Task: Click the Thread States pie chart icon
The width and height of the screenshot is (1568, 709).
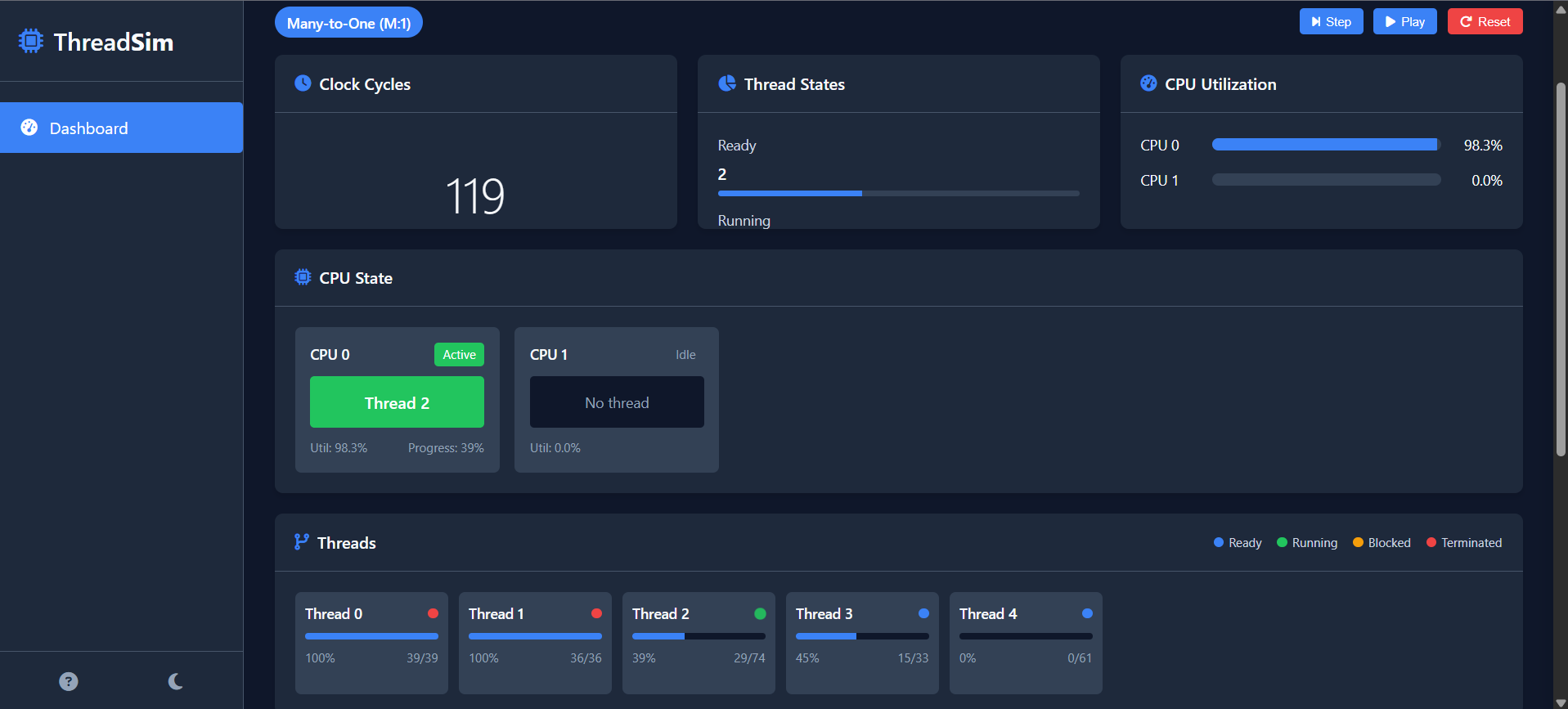Action: (726, 83)
